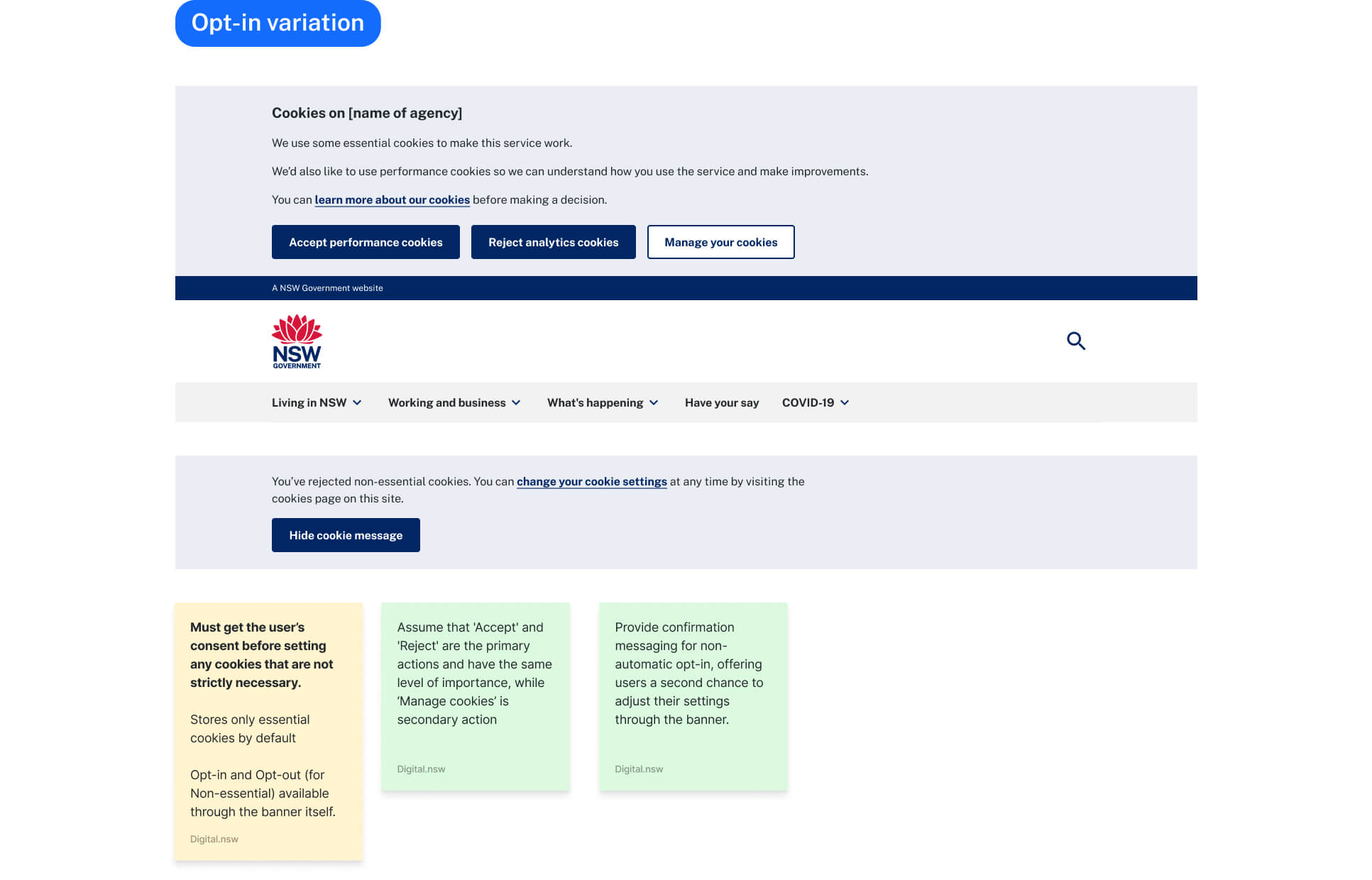Click the Cookies on [name of agency] heading
Screen dimensions: 1372x880
tap(368, 113)
